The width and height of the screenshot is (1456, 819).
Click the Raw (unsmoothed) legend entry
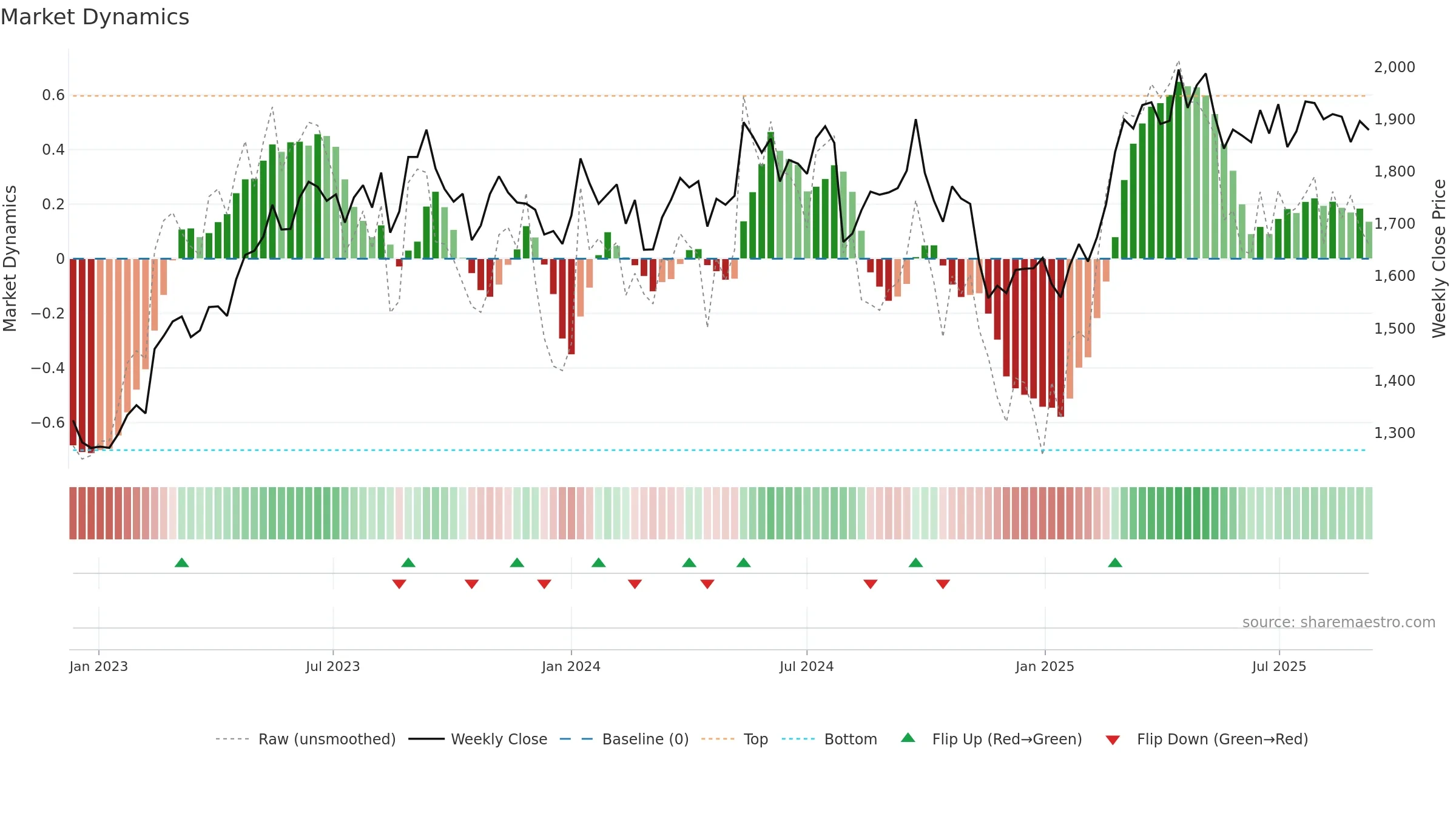[x=306, y=739]
